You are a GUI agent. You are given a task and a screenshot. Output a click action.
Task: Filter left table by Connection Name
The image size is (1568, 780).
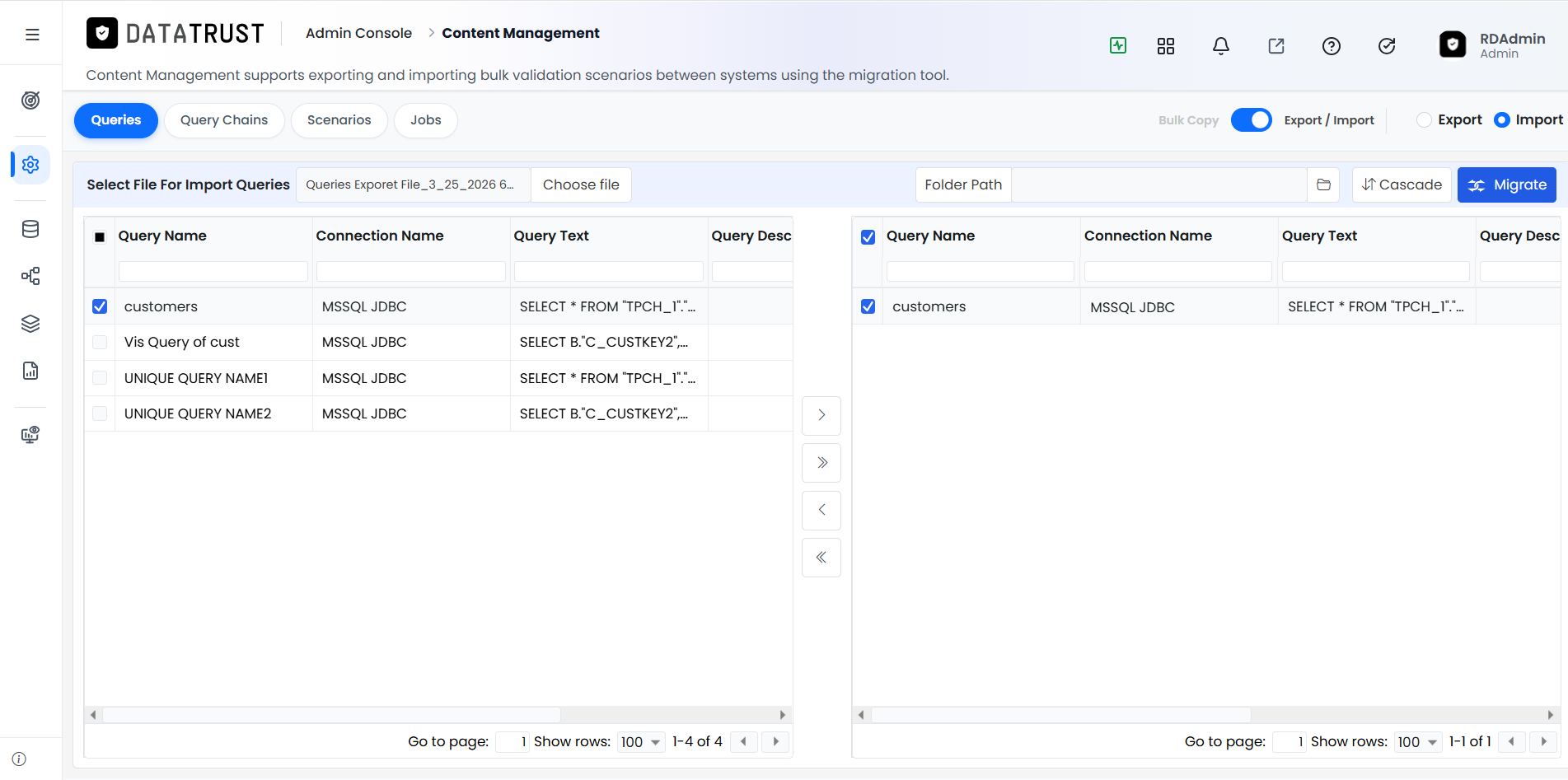coord(410,271)
